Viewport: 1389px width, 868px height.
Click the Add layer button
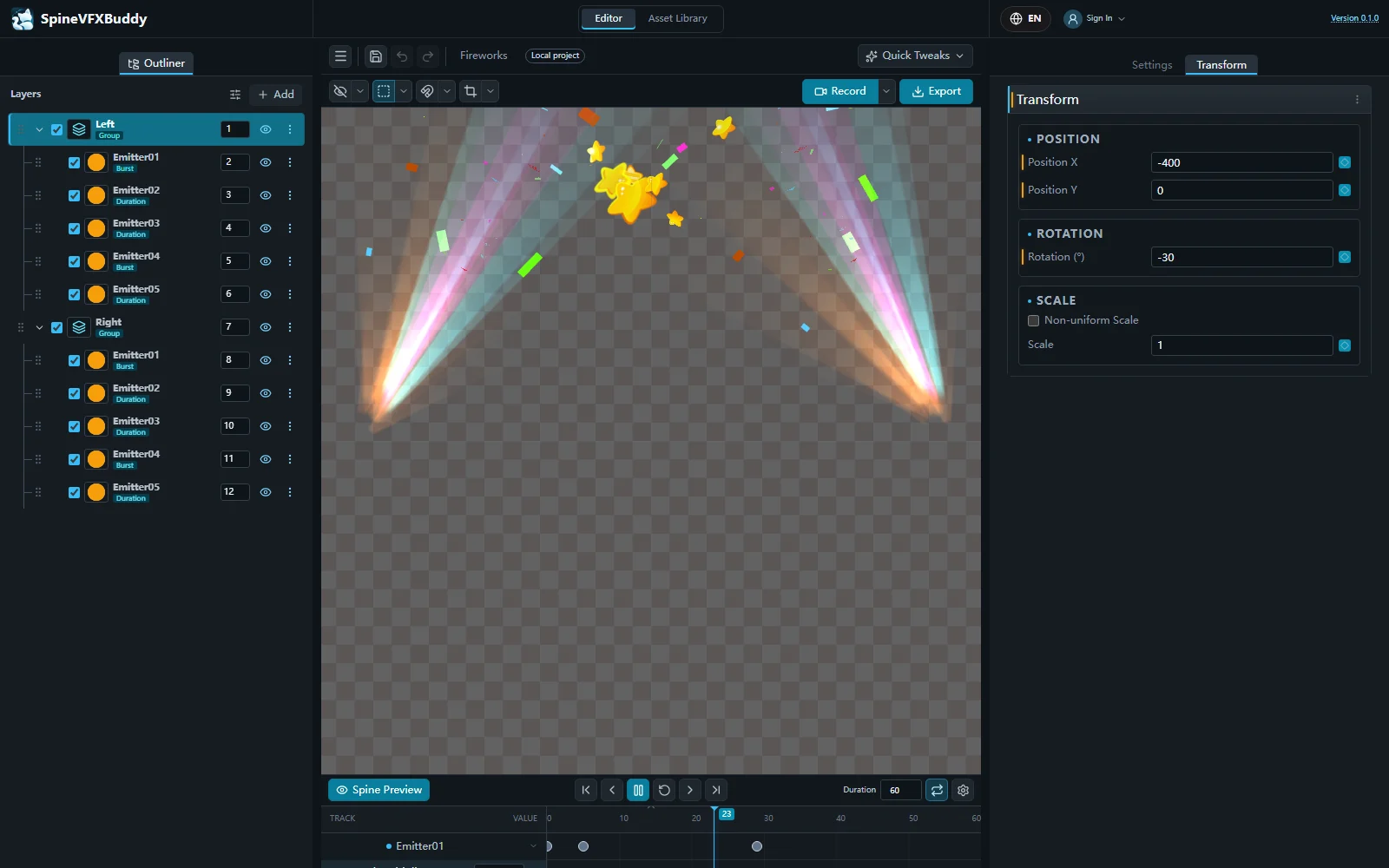click(x=276, y=95)
